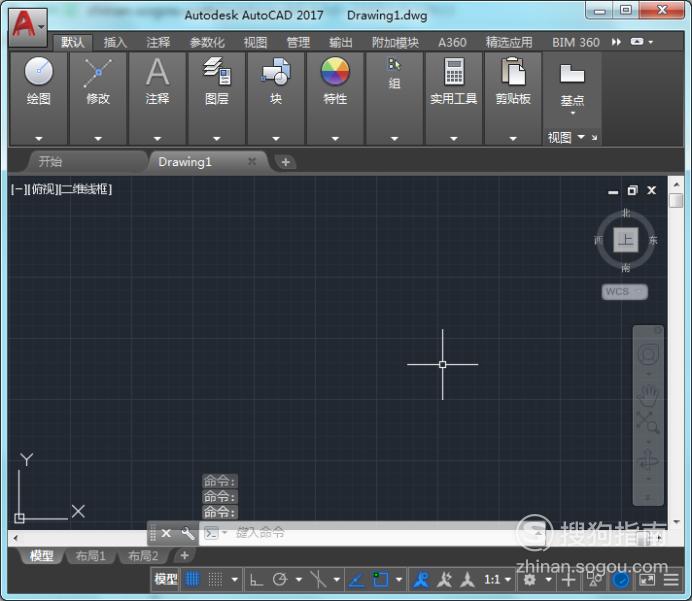Open the 实用工具 (Utilities) calculator panel
The width and height of the screenshot is (692, 601).
[x=454, y=71]
